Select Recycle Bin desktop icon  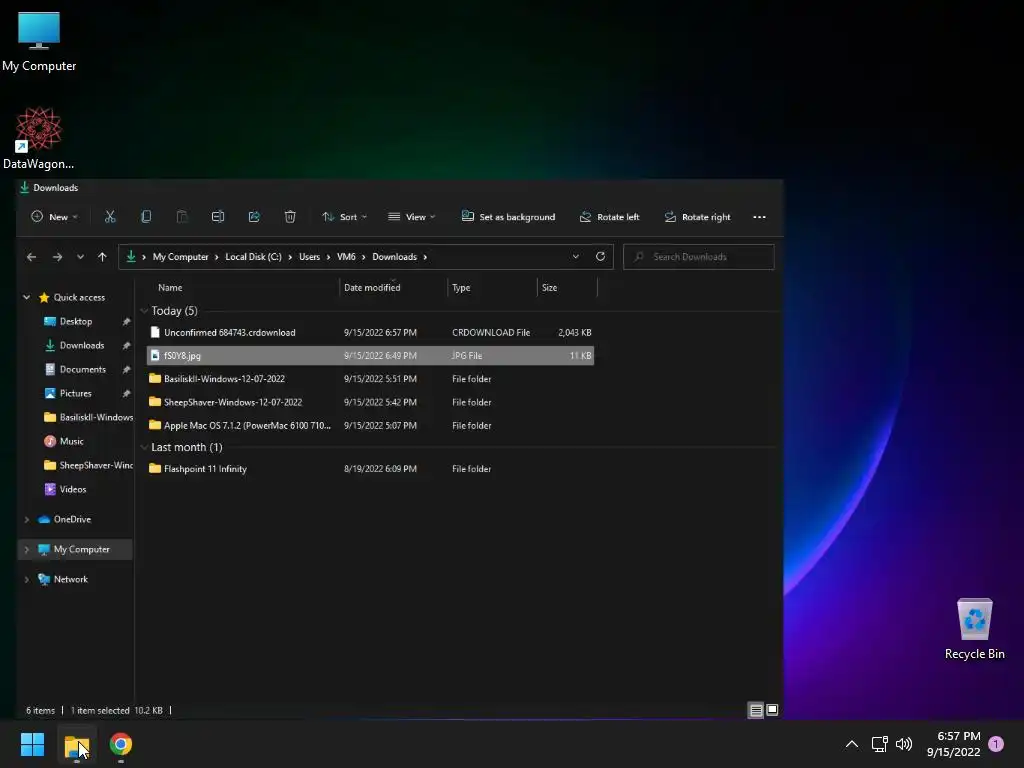coord(974,629)
